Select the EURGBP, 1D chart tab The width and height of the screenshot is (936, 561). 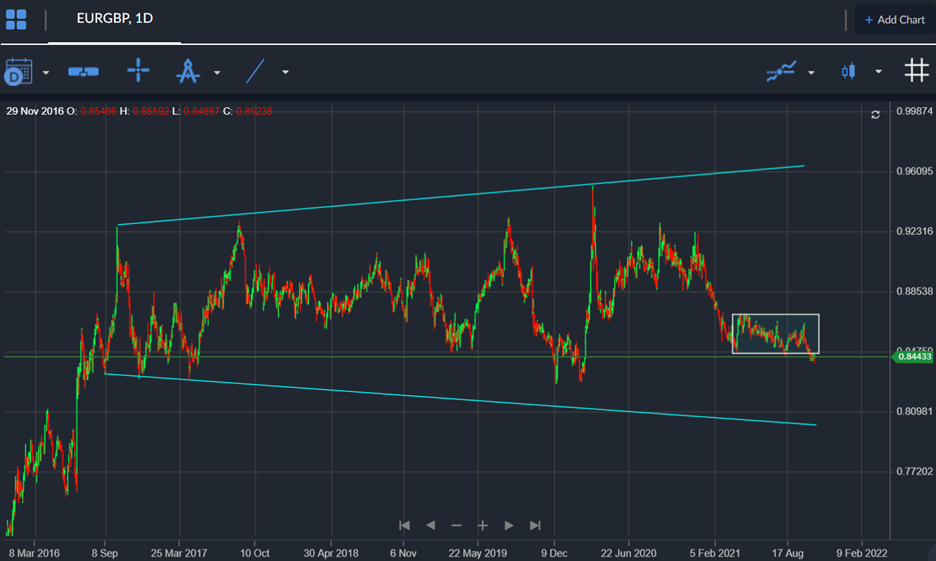point(114,19)
